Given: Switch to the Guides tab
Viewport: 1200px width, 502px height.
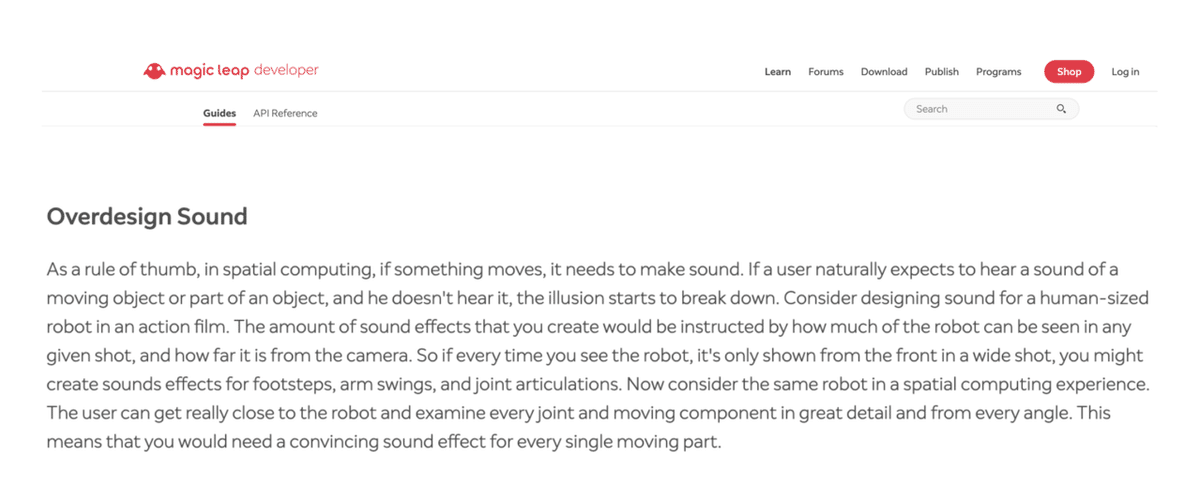Looking at the screenshot, I should point(219,113).
